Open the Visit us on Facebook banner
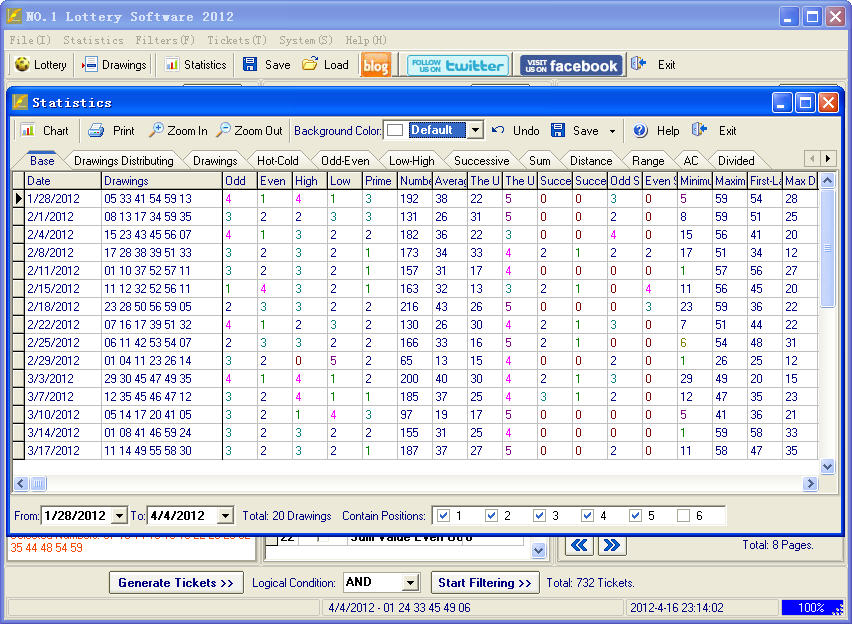 (x=571, y=65)
